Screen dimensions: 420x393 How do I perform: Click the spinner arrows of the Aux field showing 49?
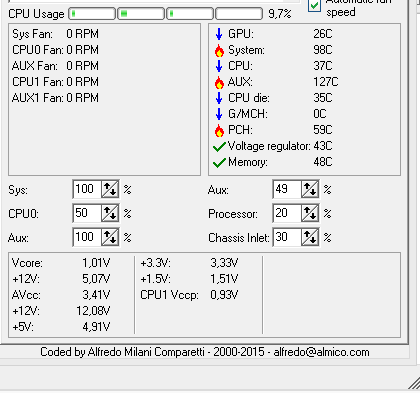click(310, 189)
